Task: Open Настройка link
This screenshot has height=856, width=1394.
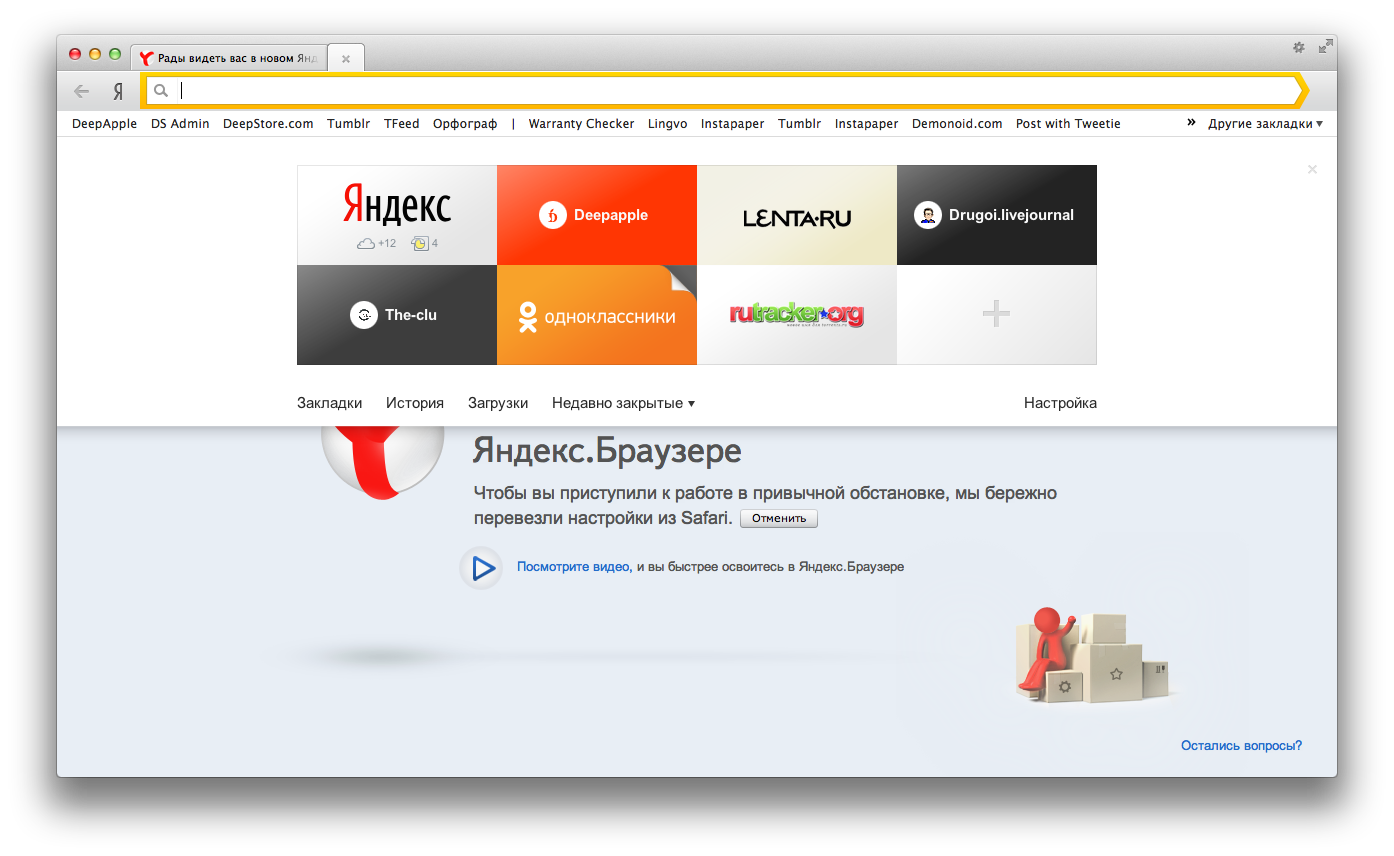Action: 1060,403
